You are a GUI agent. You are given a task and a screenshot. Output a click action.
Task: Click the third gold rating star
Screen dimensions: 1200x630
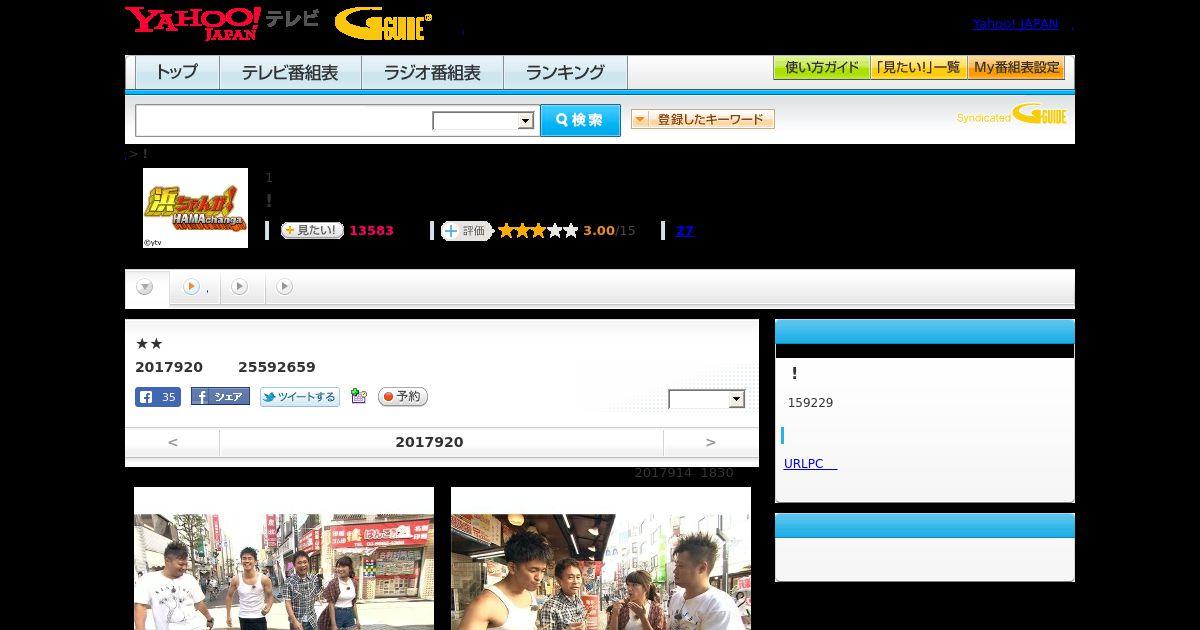pos(538,231)
